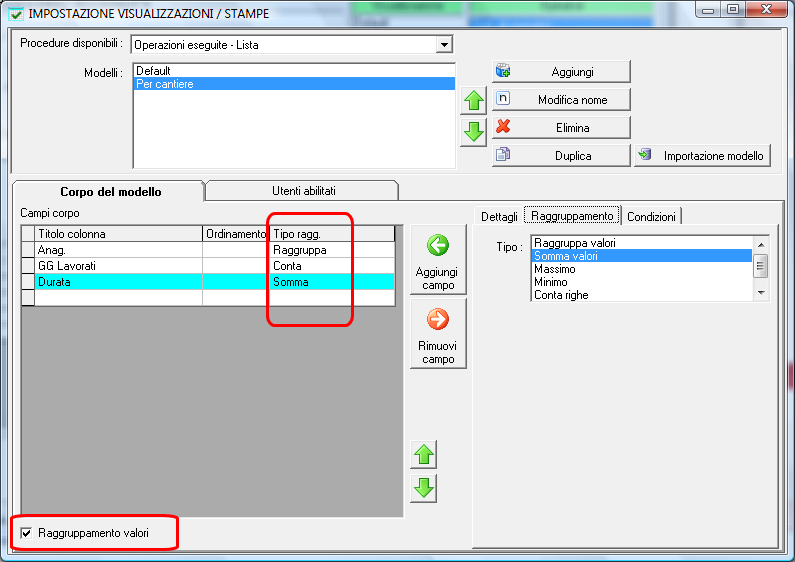Viewport: 795px width, 562px height.
Task: Click the row selector beside Anag.
Action: [28, 250]
